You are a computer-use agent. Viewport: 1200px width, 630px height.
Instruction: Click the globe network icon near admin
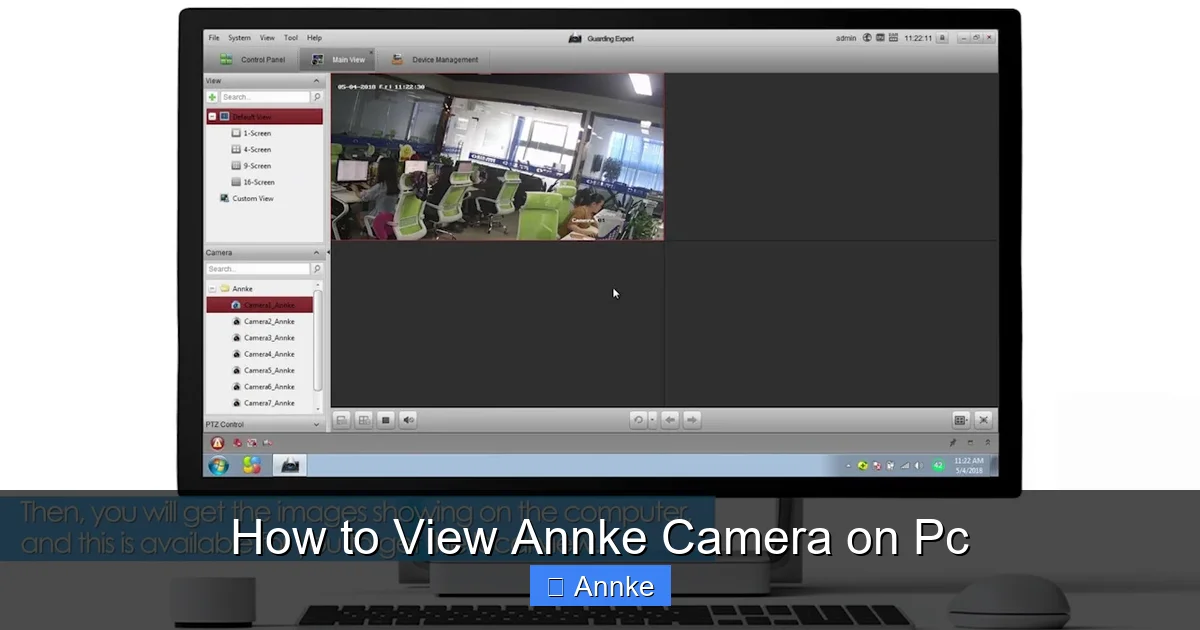pos(867,38)
